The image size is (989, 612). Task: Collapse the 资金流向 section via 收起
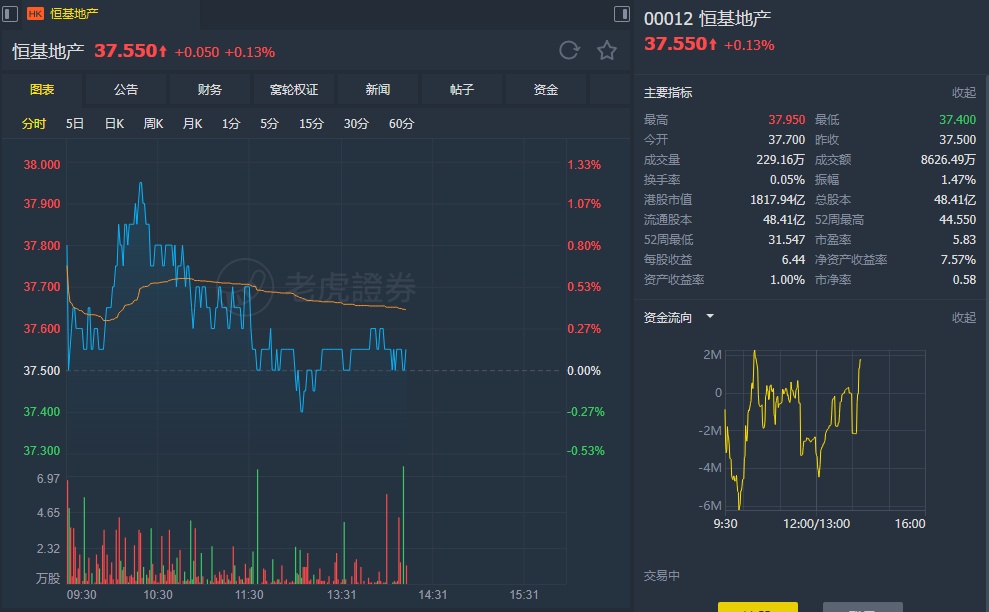963,318
